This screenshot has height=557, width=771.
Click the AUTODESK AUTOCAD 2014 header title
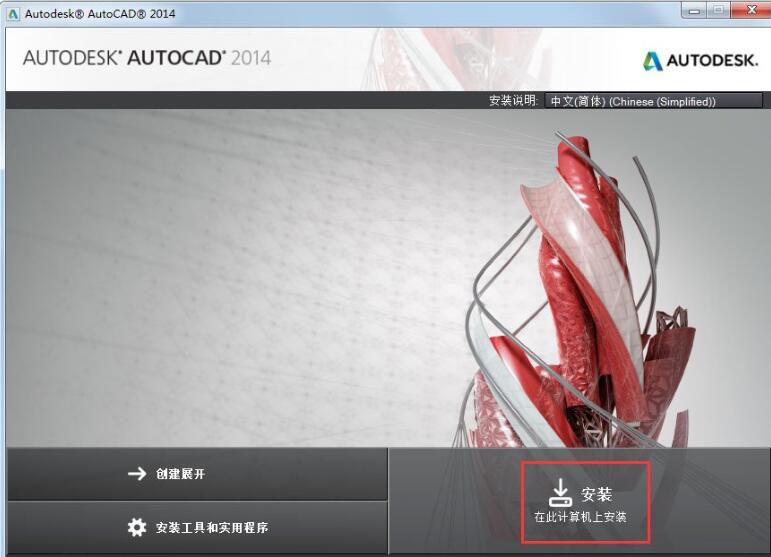[146, 57]
